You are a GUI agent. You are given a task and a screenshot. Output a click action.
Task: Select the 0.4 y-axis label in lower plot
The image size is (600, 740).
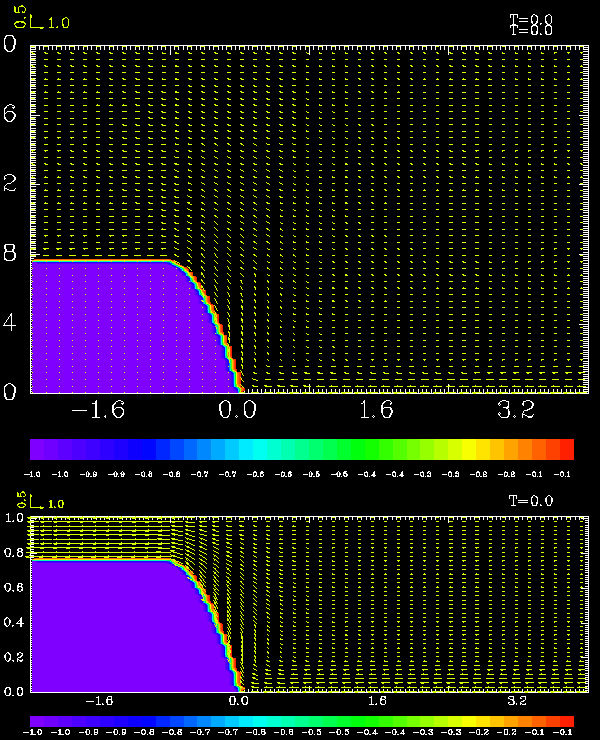14,622
